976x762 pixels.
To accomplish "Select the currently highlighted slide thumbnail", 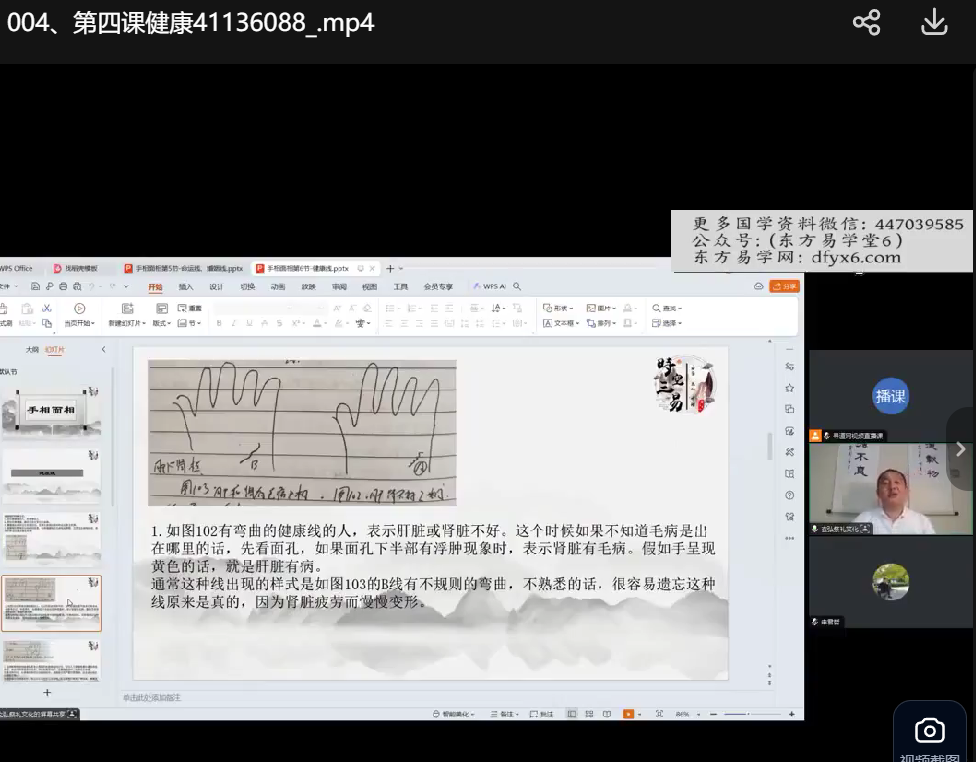I will click(51, 602).
